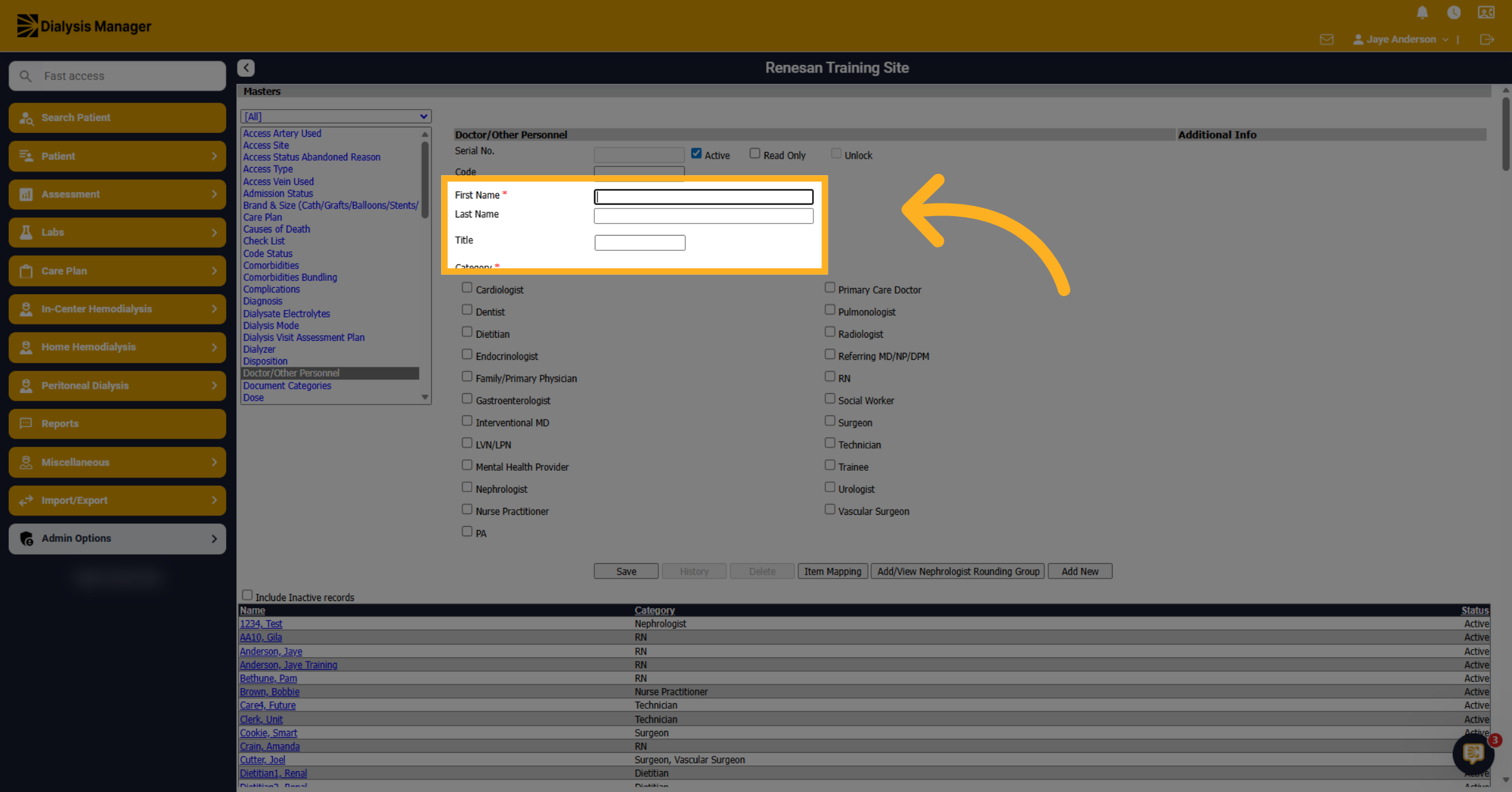Select Causes of Death master item
The height and width of the screenshot is (792, 1512).
coord(277,229)
